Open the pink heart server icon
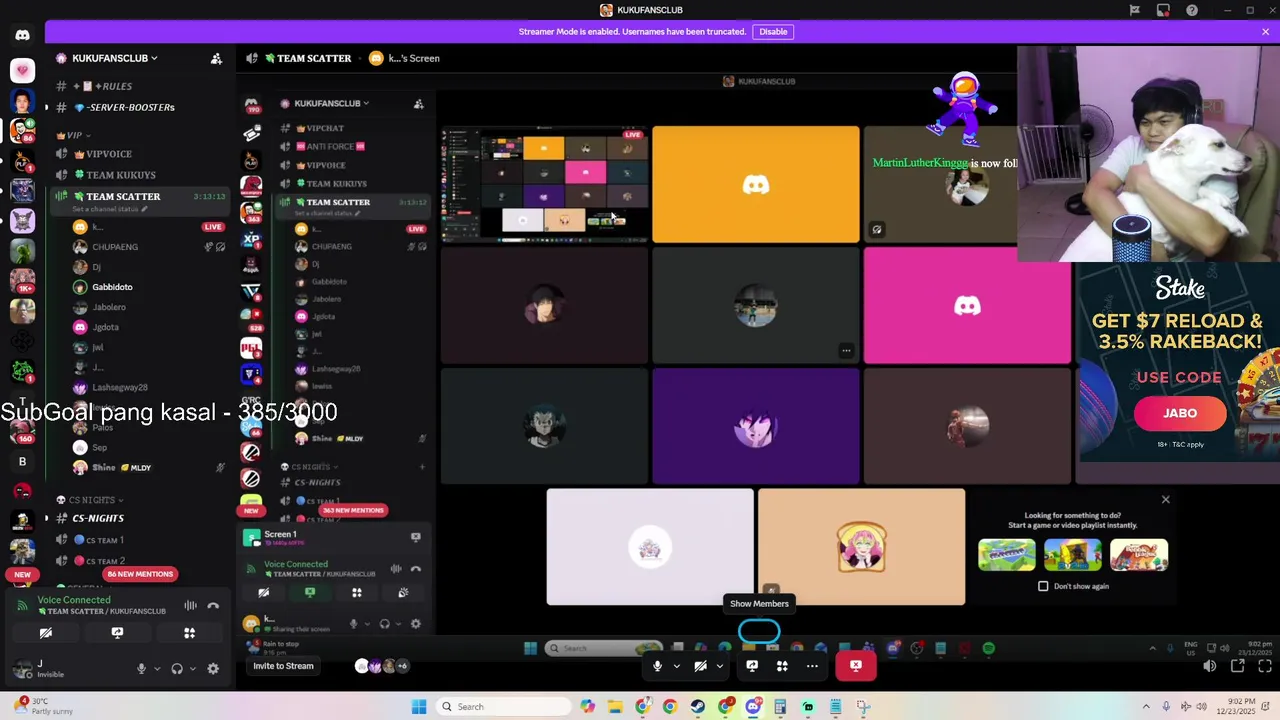The width and height of the screenshot is (1280, 720). (22, 71)
